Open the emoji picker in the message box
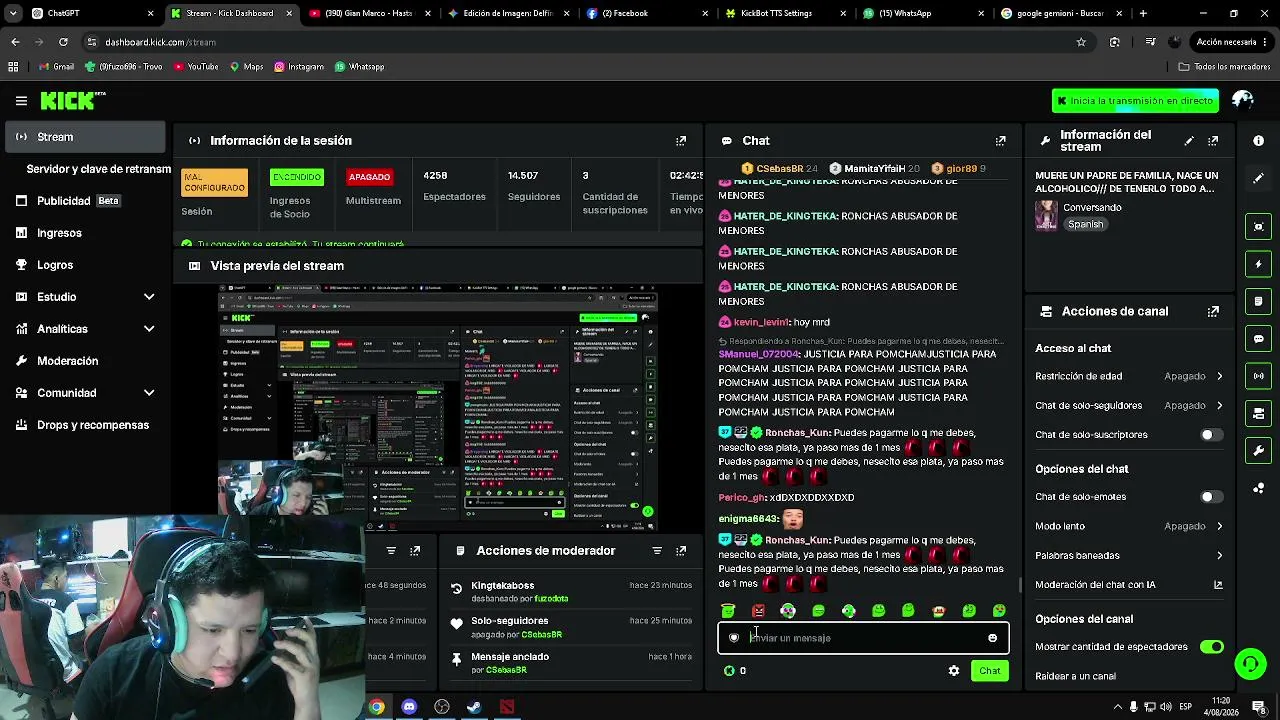 click(992, 638)
